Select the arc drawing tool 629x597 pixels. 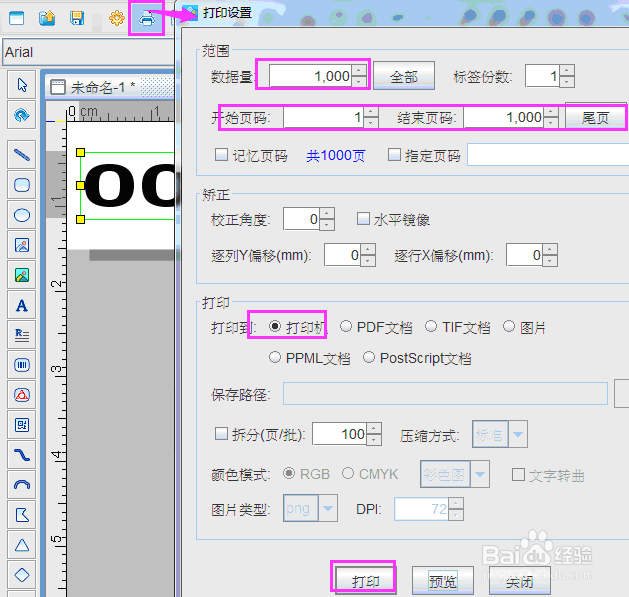(22, 485)
